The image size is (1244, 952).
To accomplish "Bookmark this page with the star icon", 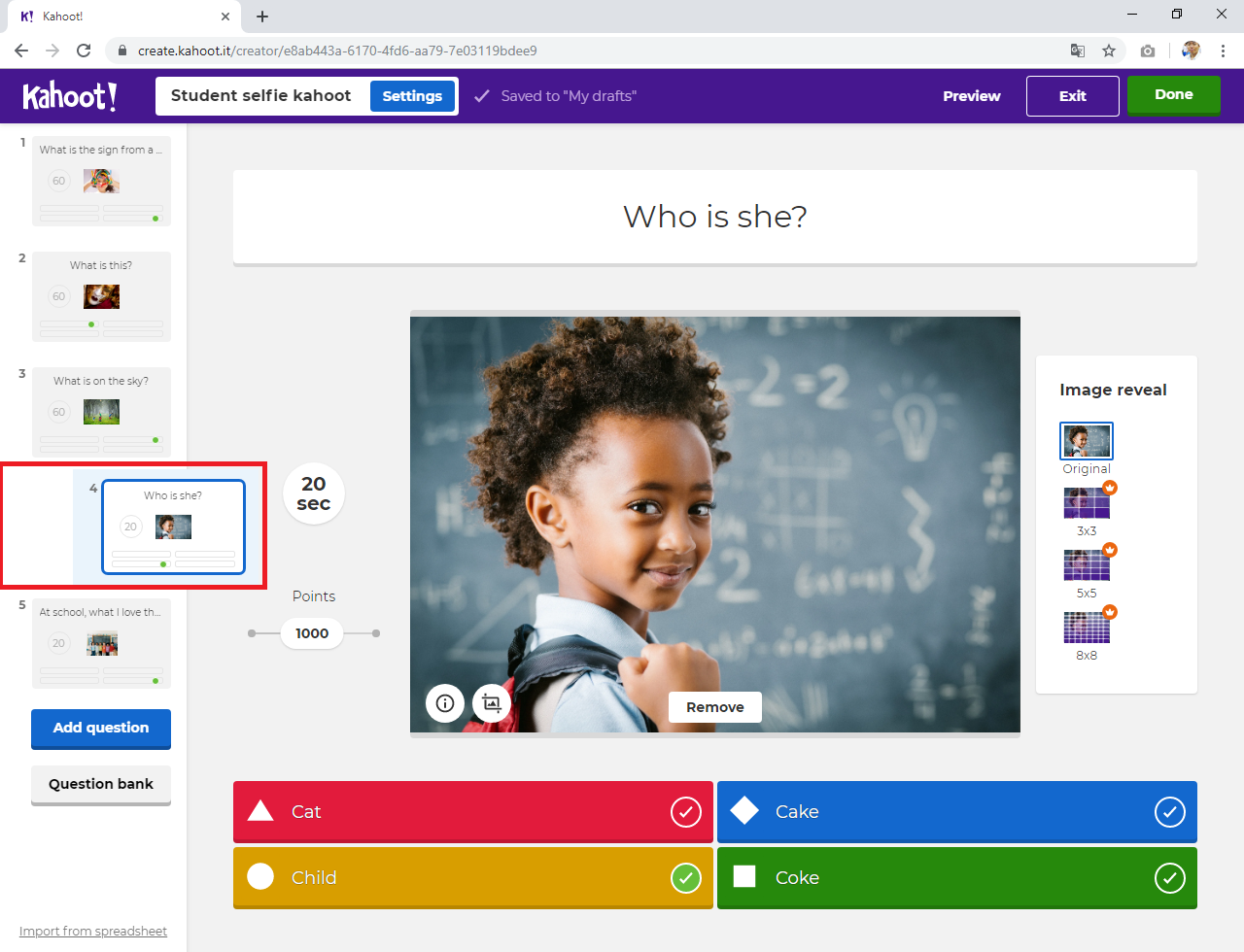I will pos(1109,51).
